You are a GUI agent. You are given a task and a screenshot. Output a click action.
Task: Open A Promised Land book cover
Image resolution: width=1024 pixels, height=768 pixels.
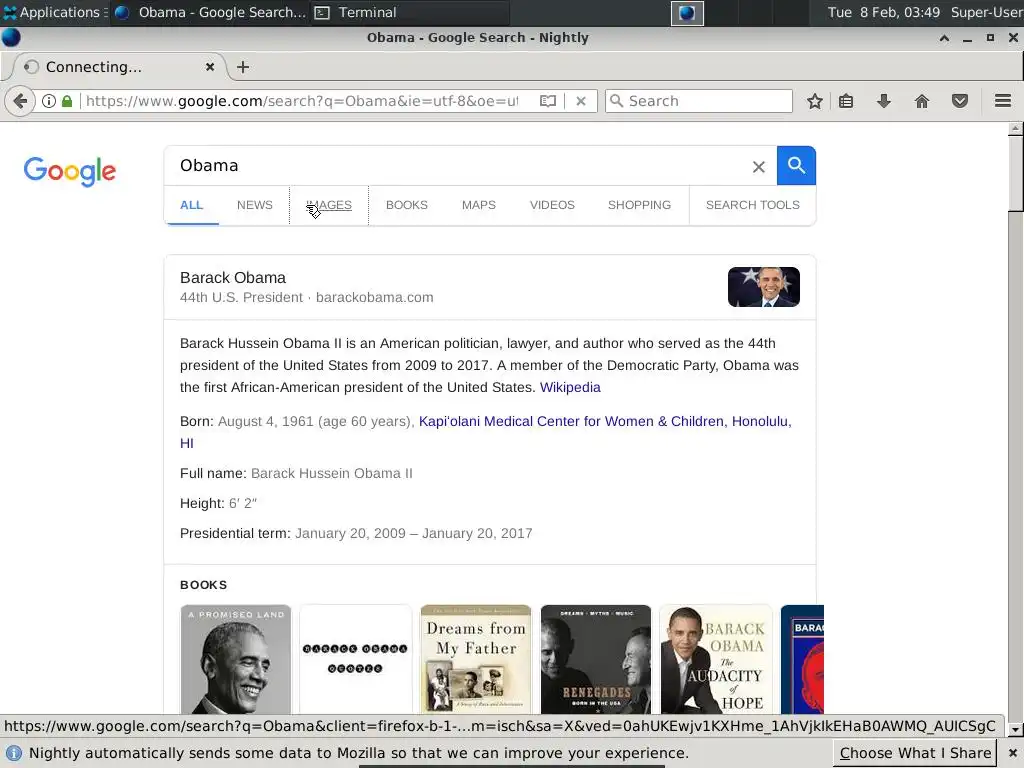236,660
